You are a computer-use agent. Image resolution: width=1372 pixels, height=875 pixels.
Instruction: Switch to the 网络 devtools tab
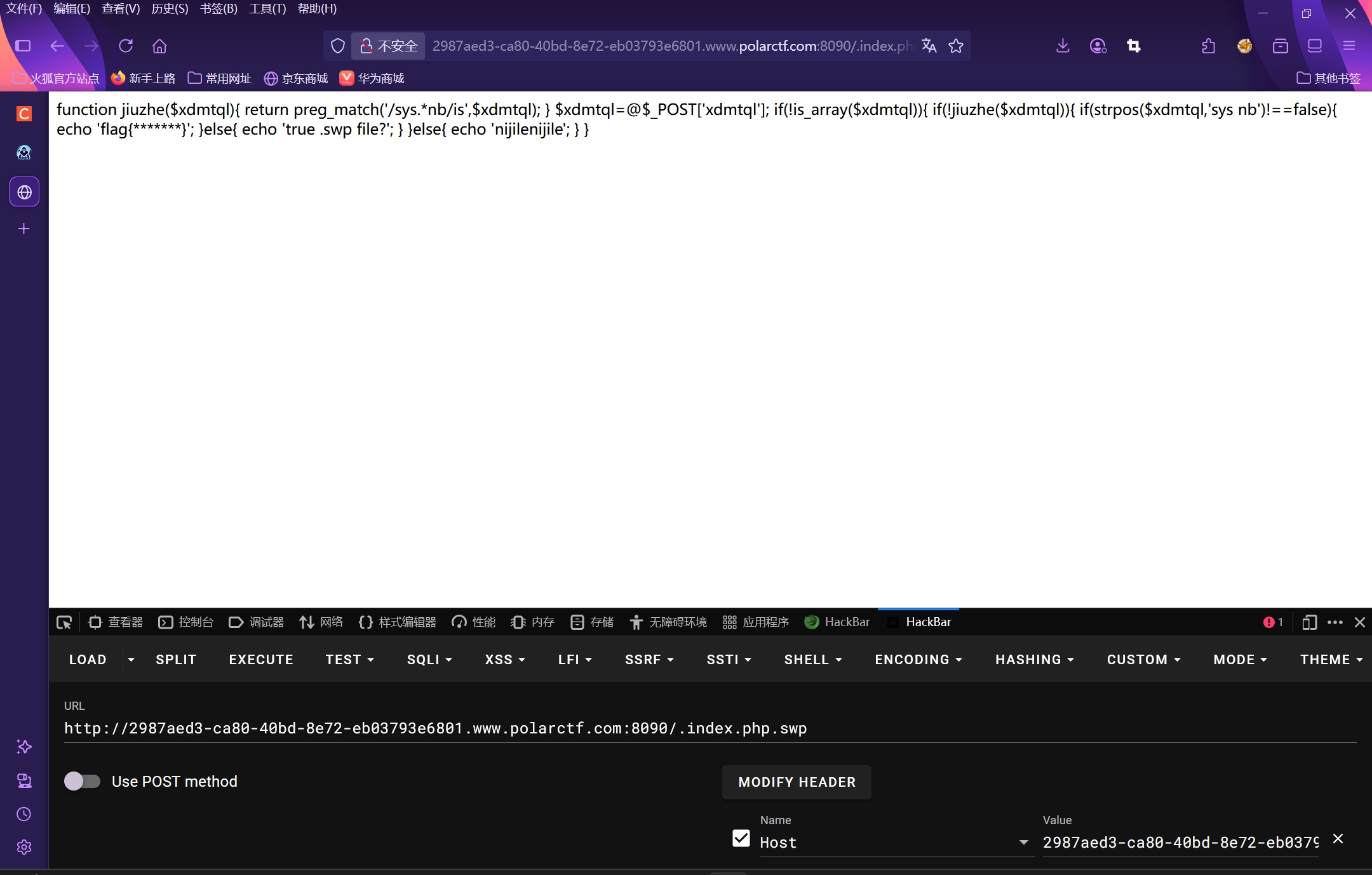click(321, 622)
